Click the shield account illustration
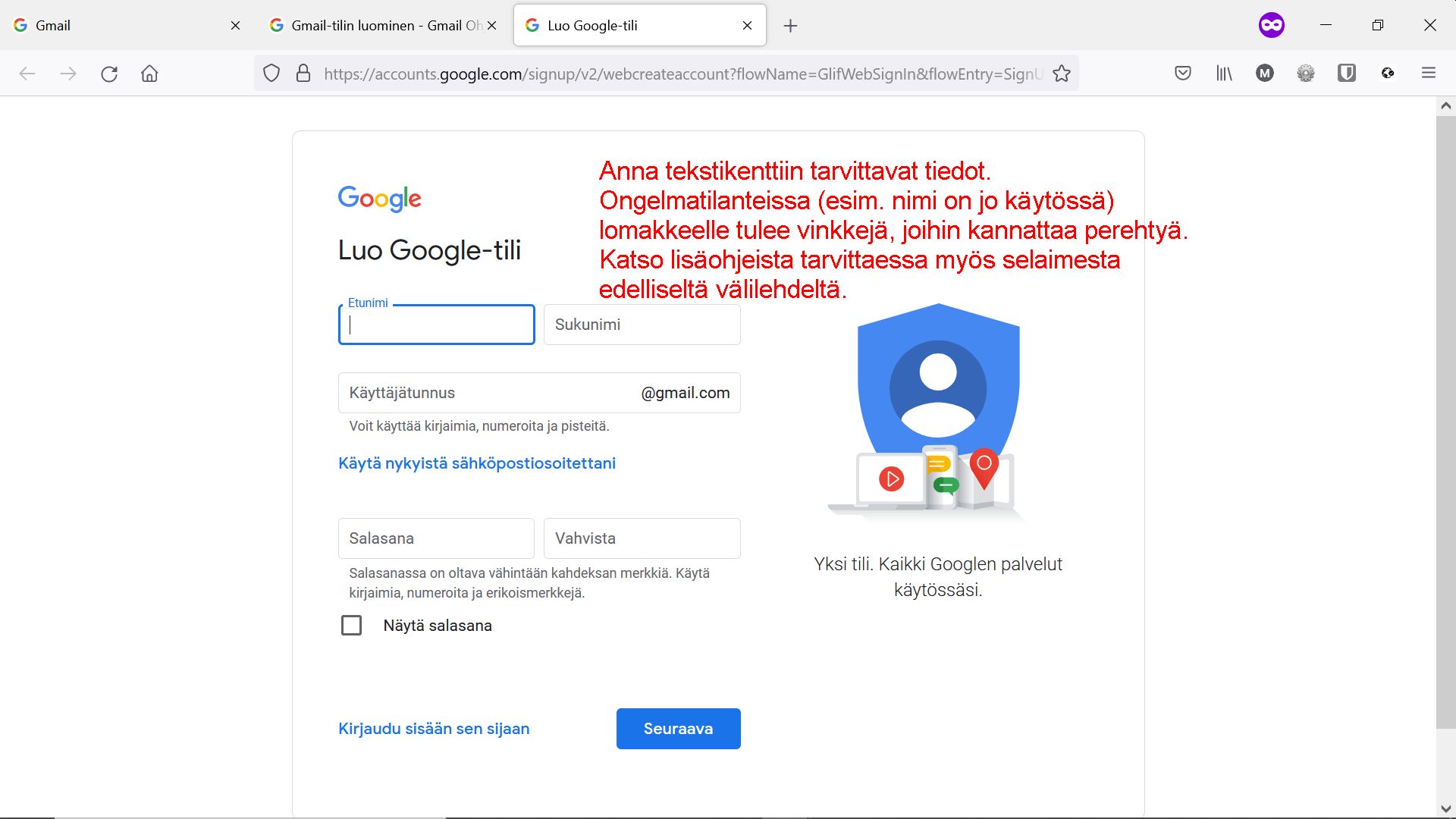This screenshot has height=819, width=1456. [x=929, y=413]
